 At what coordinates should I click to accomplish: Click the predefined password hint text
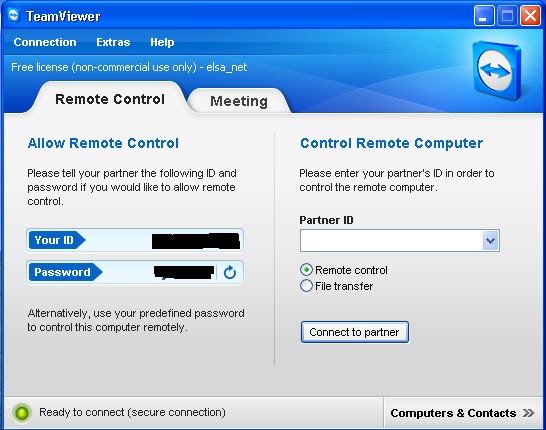136,320
